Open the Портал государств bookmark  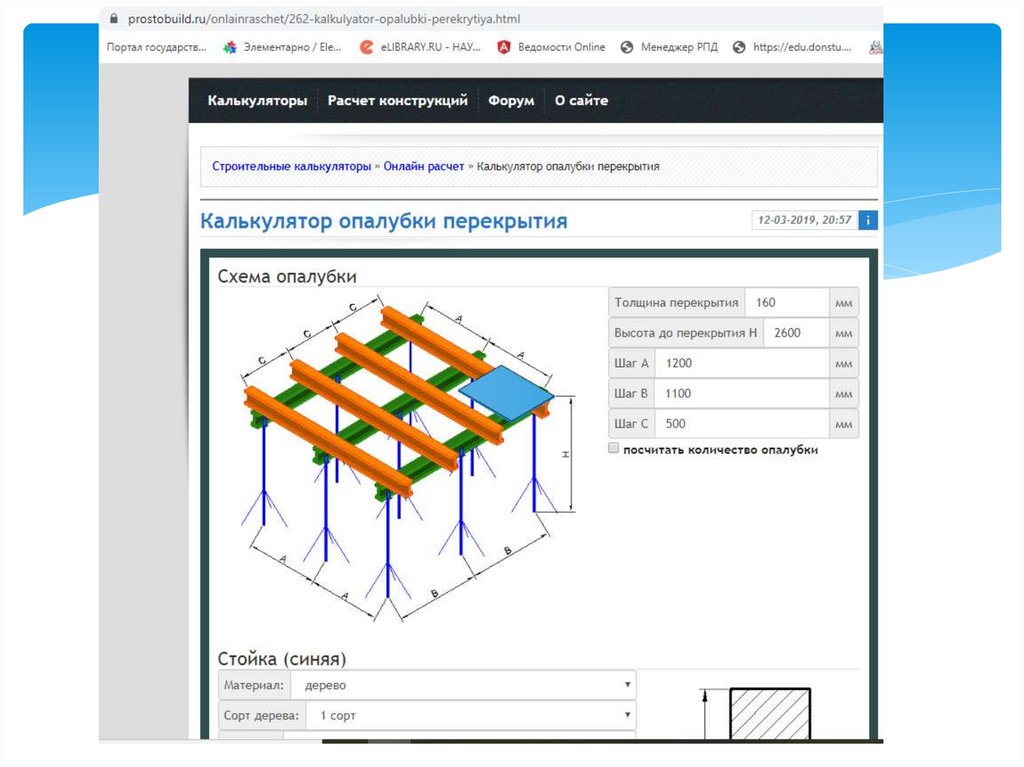click(x=157, y=47)
